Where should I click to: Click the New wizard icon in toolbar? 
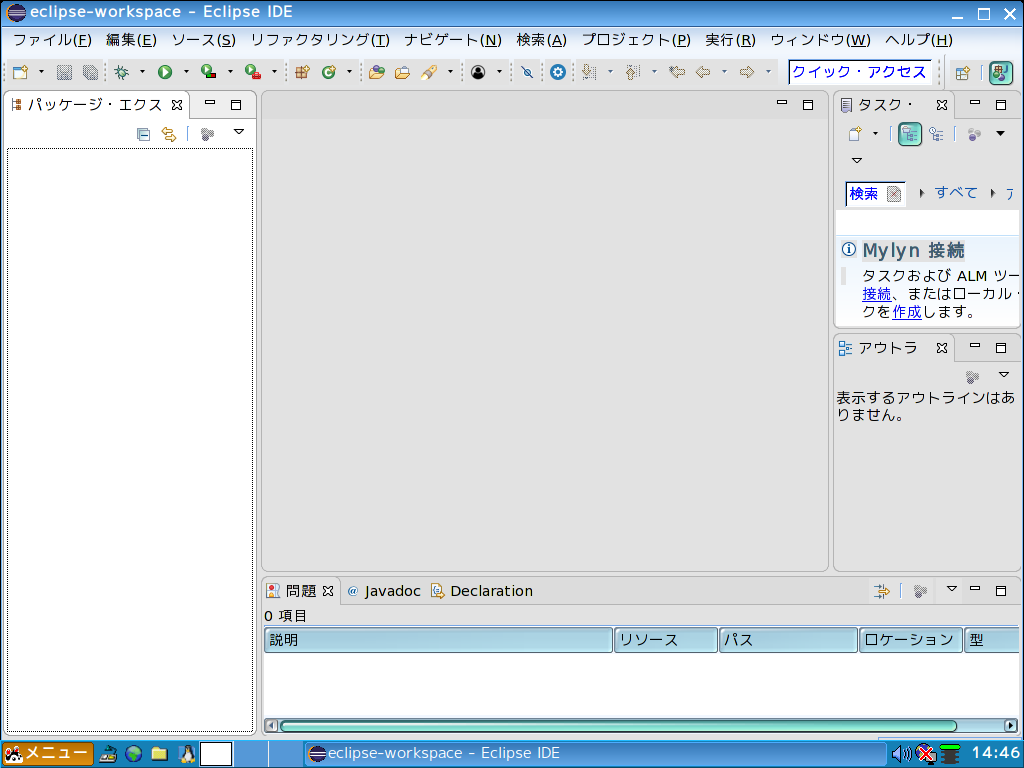20,72
